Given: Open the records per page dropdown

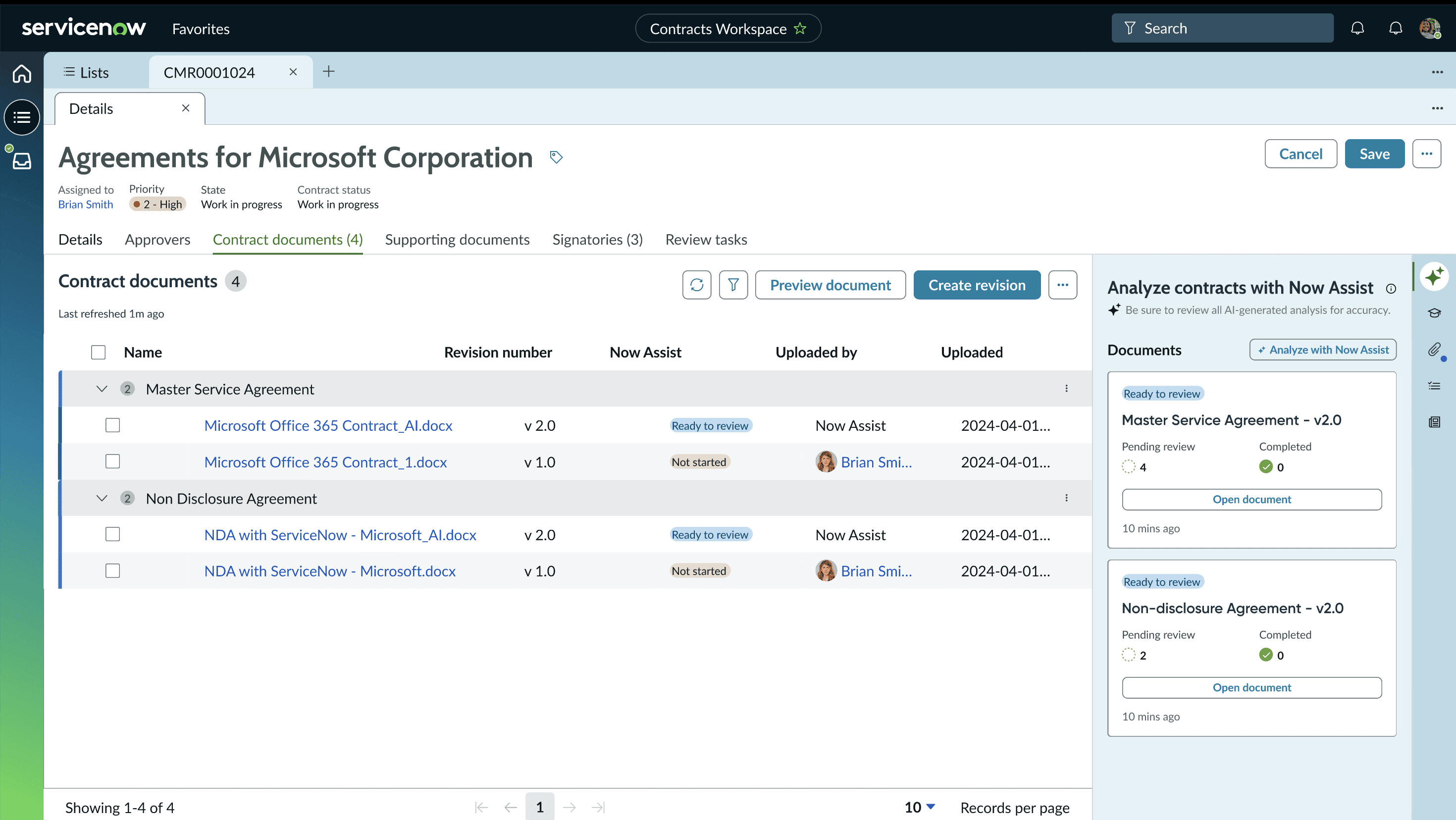Looking at the screenshot, I should pos(920,807).
